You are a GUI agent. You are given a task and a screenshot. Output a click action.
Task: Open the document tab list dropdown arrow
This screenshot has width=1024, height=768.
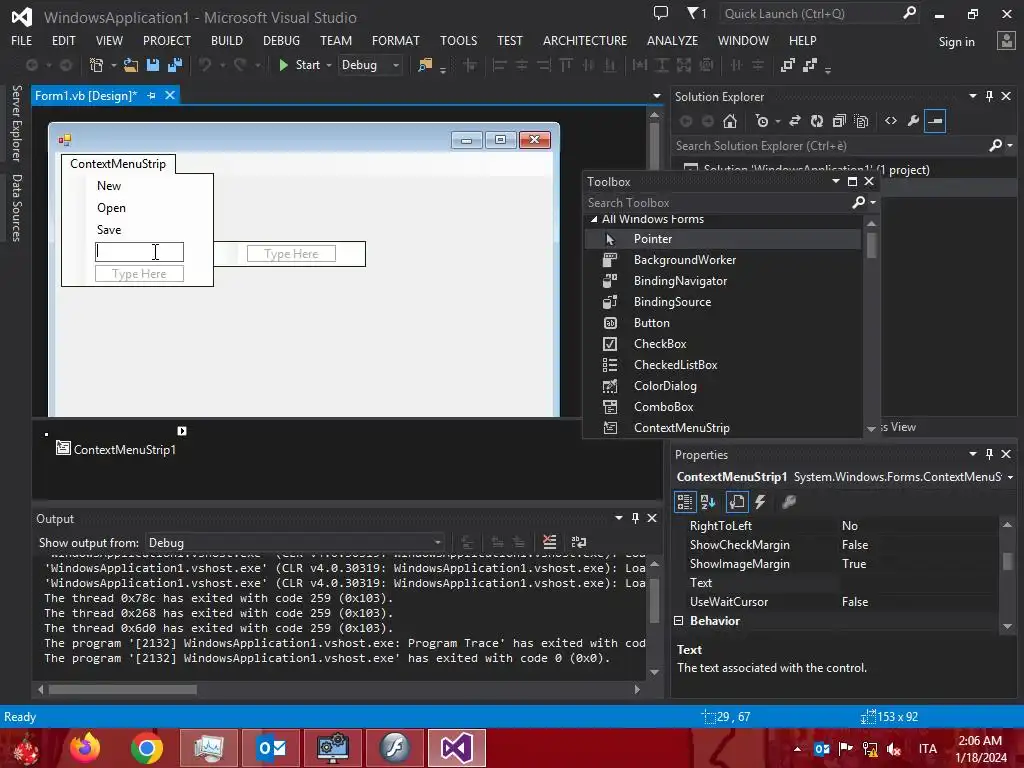coord(657,96)
